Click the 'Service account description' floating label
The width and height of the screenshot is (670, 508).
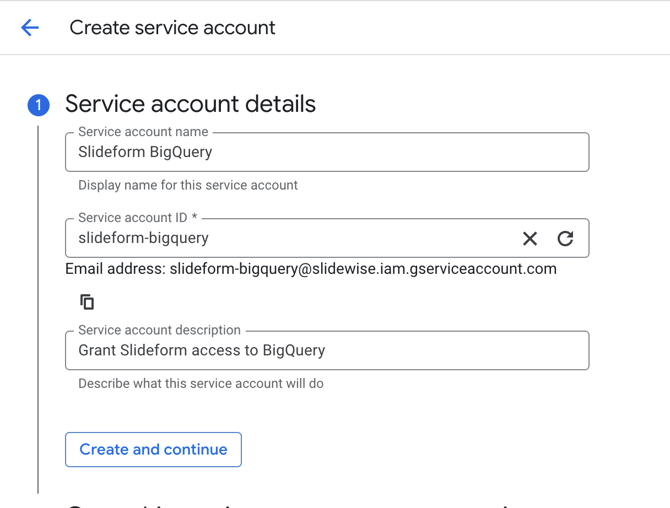coord(159,330)
